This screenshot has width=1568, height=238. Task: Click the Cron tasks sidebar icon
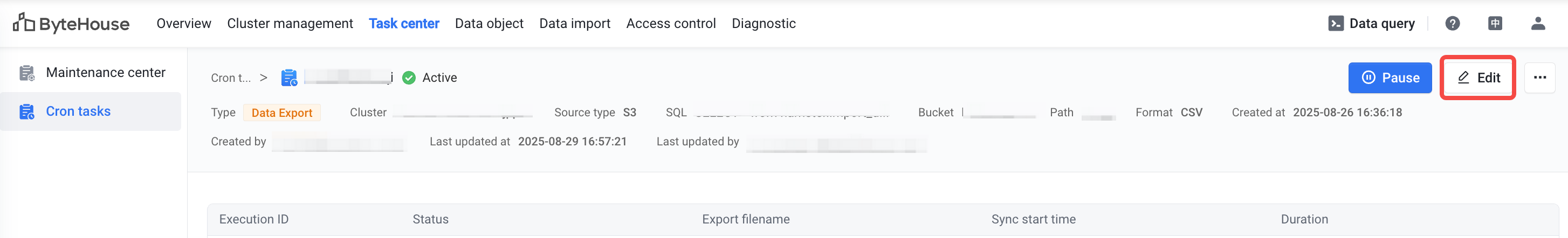[x=27, y=111]
